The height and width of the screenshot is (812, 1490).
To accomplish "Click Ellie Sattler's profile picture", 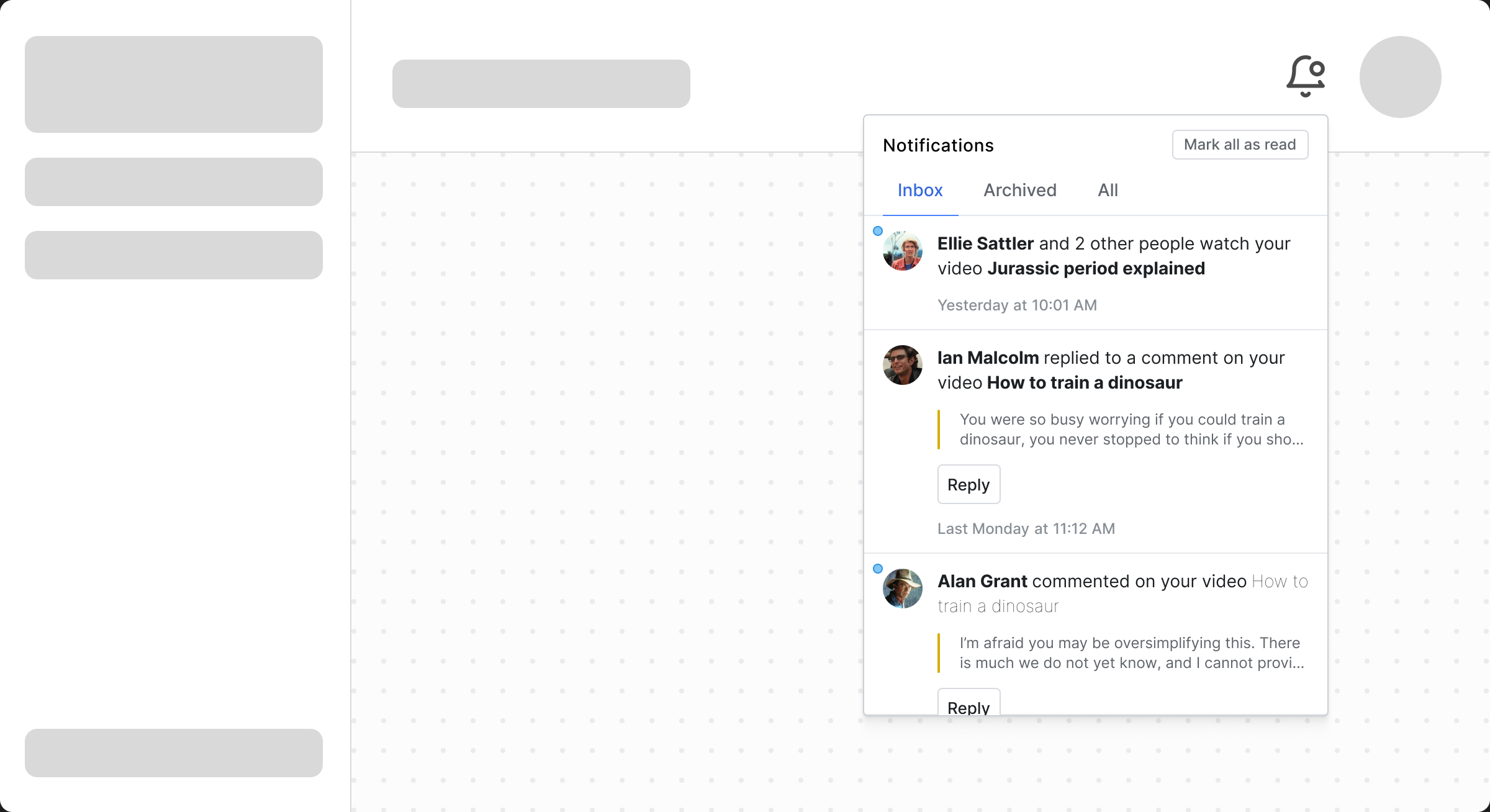I will pos(902,251).
